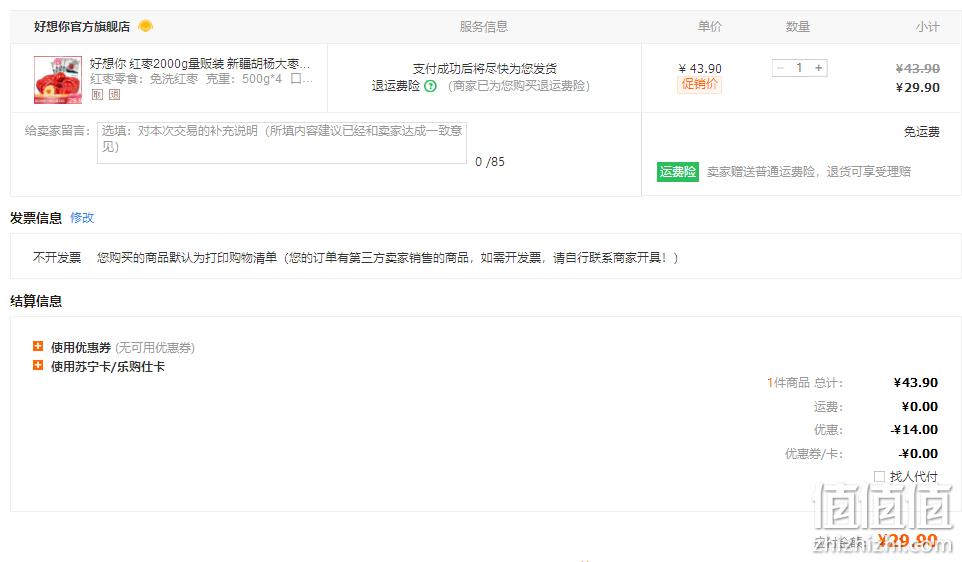This screenshot has height=562, width=962.
Task: Click the 卖家赠送普通运费险 description text
Action: 809,172
